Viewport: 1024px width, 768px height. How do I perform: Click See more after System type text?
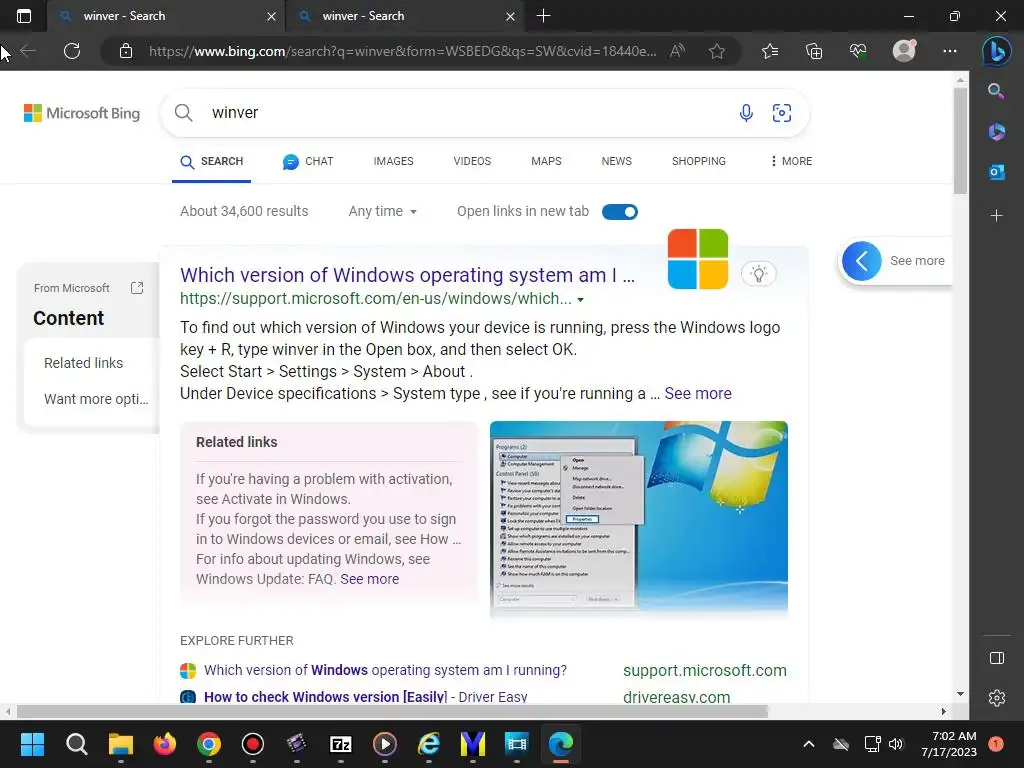[x=698, y=394]
